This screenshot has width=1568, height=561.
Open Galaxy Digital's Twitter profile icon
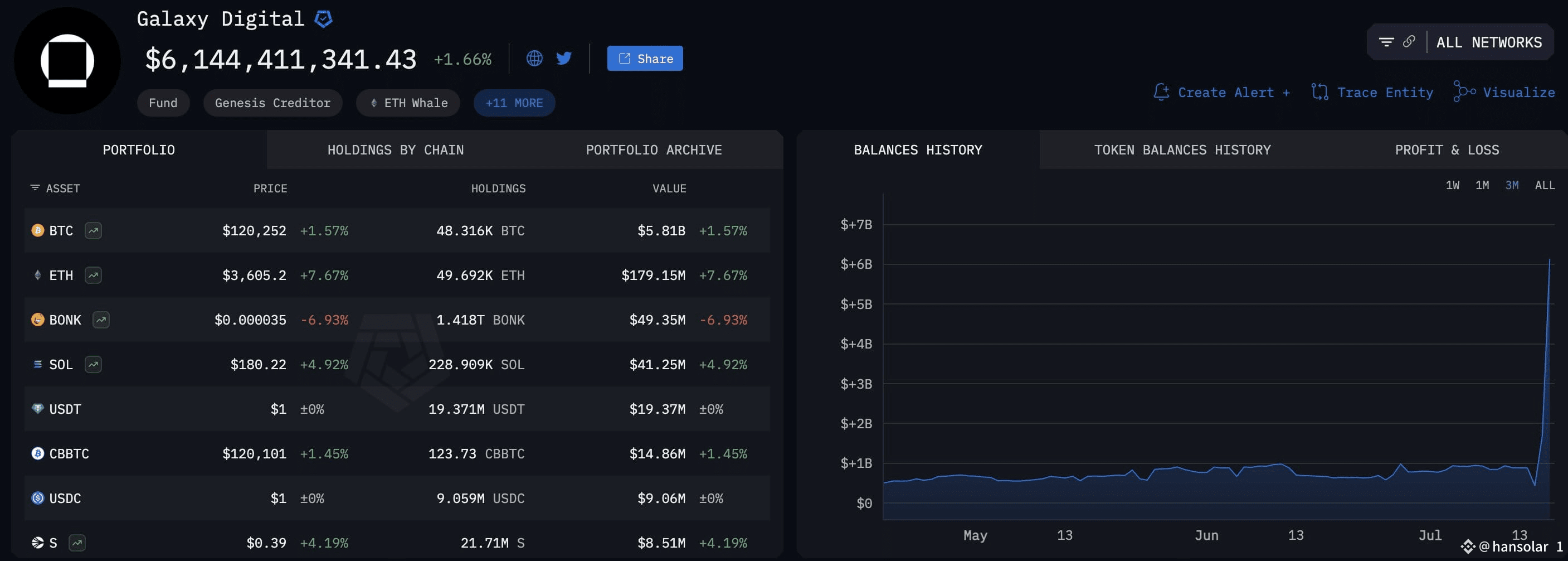pos(564,59)
